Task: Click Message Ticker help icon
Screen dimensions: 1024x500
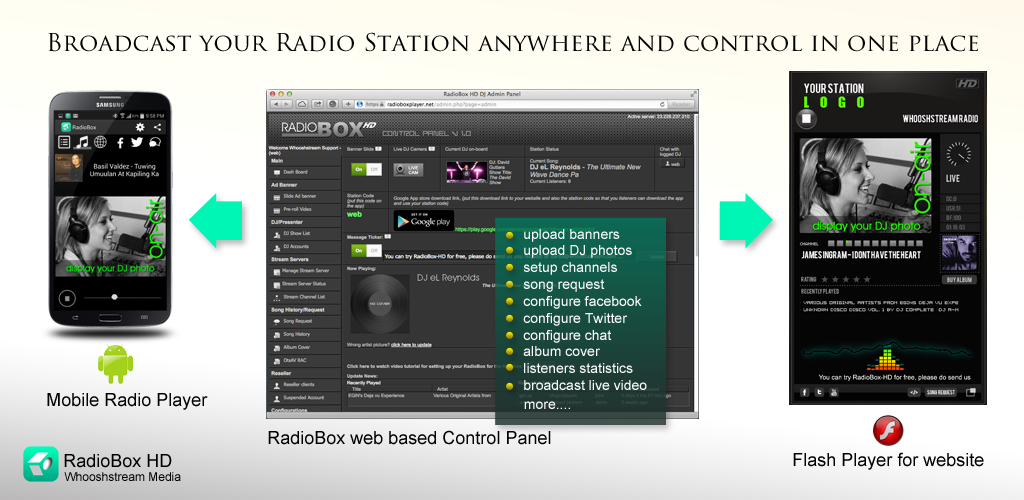Action: 387,237
